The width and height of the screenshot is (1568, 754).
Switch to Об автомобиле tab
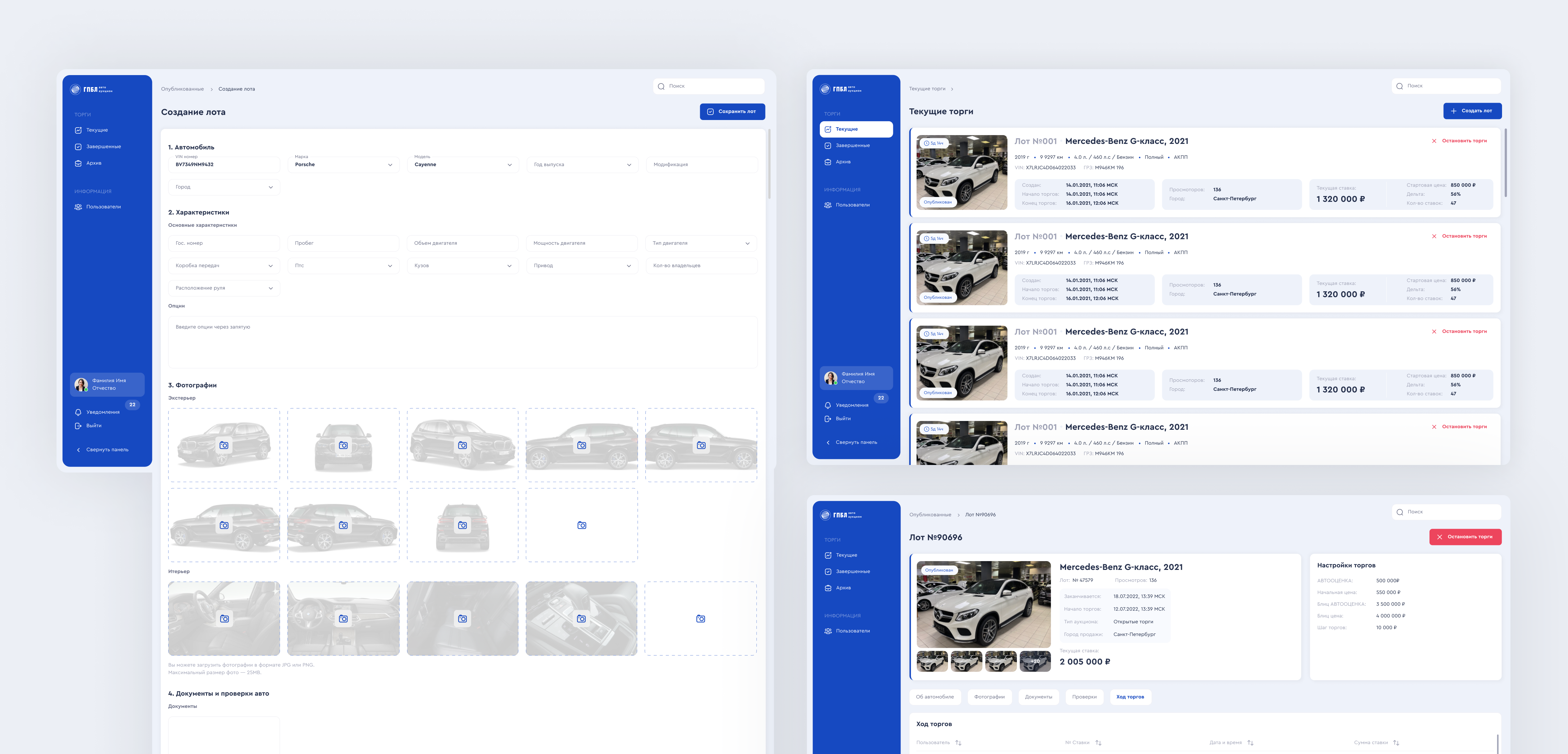pos(935,697)
